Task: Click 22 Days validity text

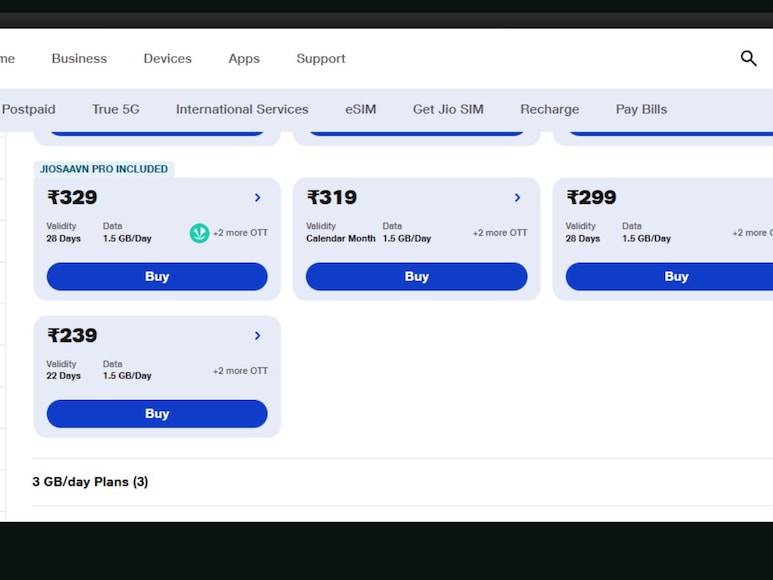Action: [x=64, y=376]
